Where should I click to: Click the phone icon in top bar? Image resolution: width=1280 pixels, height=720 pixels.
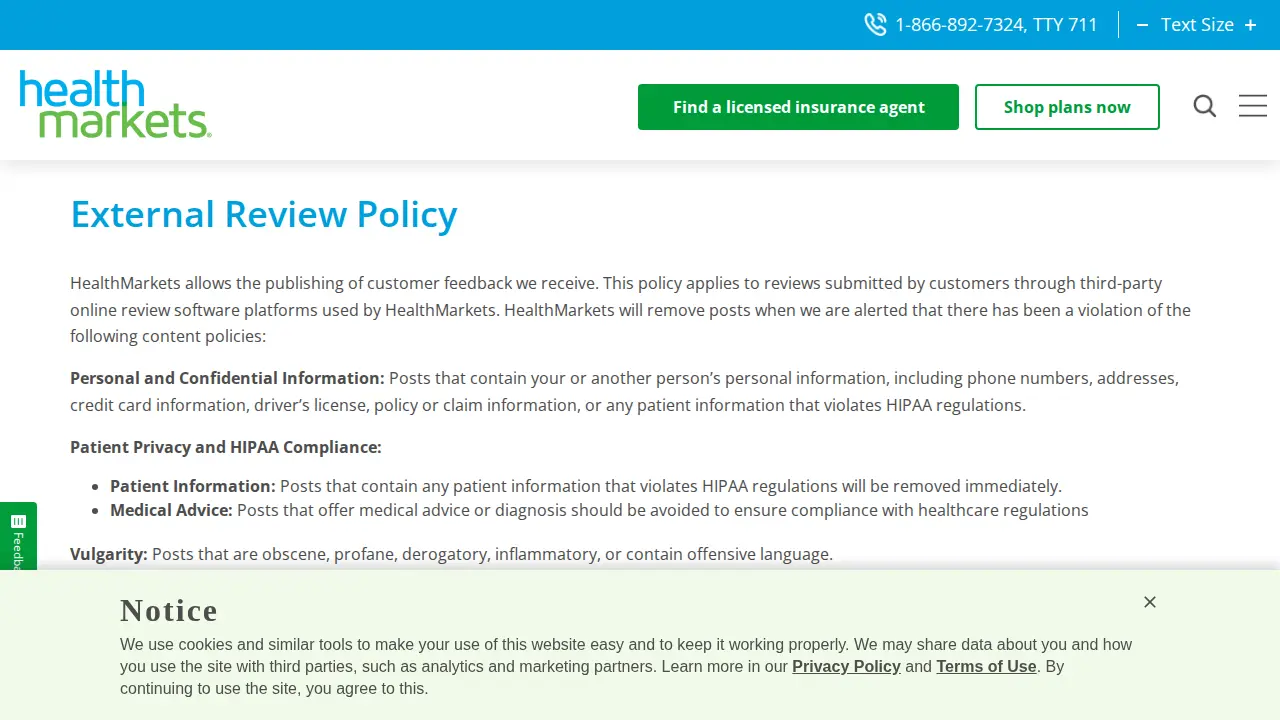pos(875,25)
